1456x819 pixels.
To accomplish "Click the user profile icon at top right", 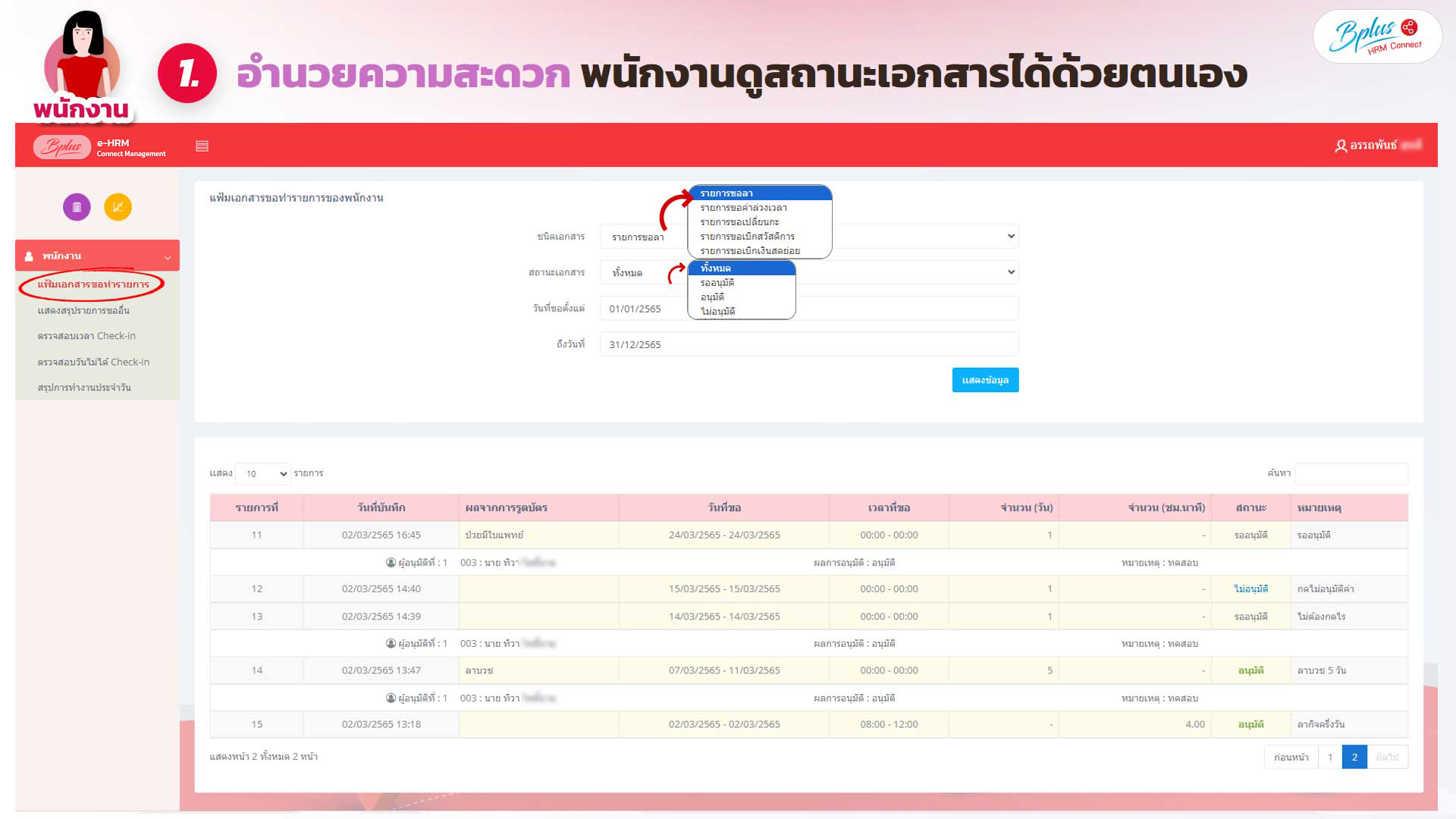I will coord(1341,146).
